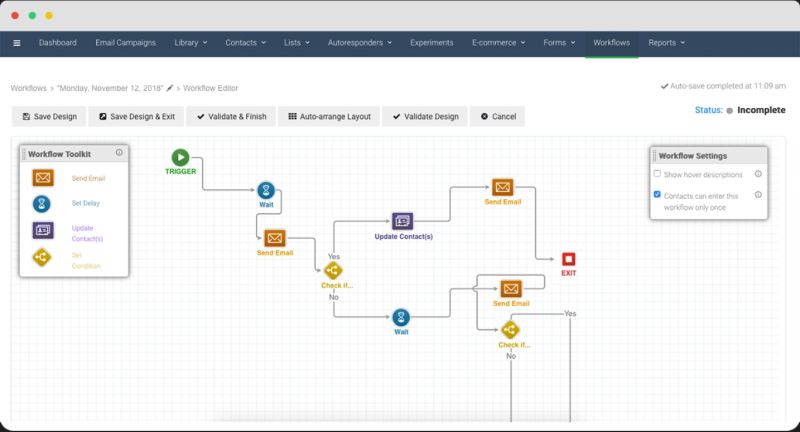Click the Workflow Toolkit info icon
800x432 pixels.
119,153
